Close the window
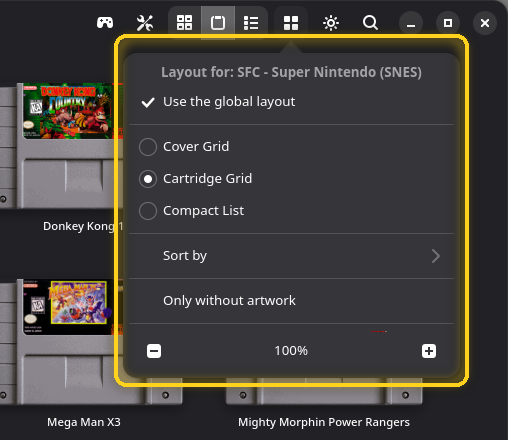The image size is (508, 440). point(485,23)
